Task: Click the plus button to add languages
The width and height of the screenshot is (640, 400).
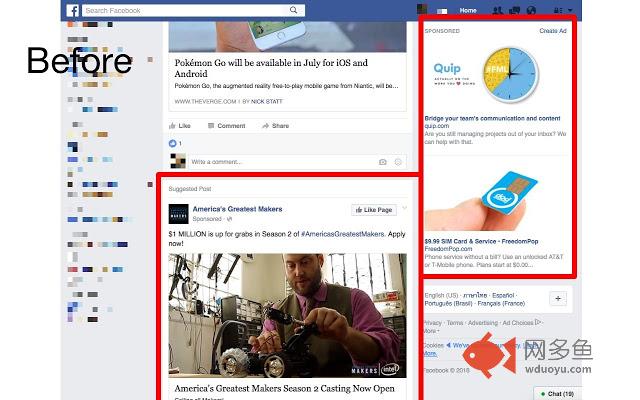Action: coord(558,299)
